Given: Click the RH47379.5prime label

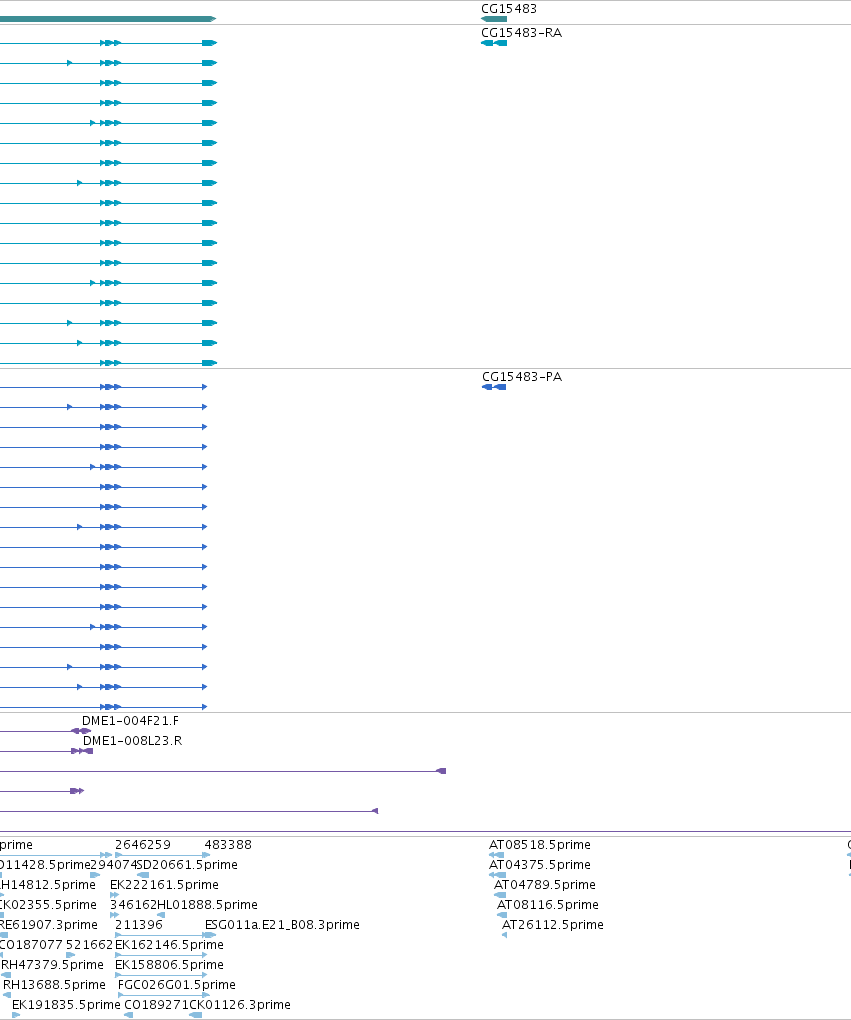Looking at the screenshot, I should (52, 965).
